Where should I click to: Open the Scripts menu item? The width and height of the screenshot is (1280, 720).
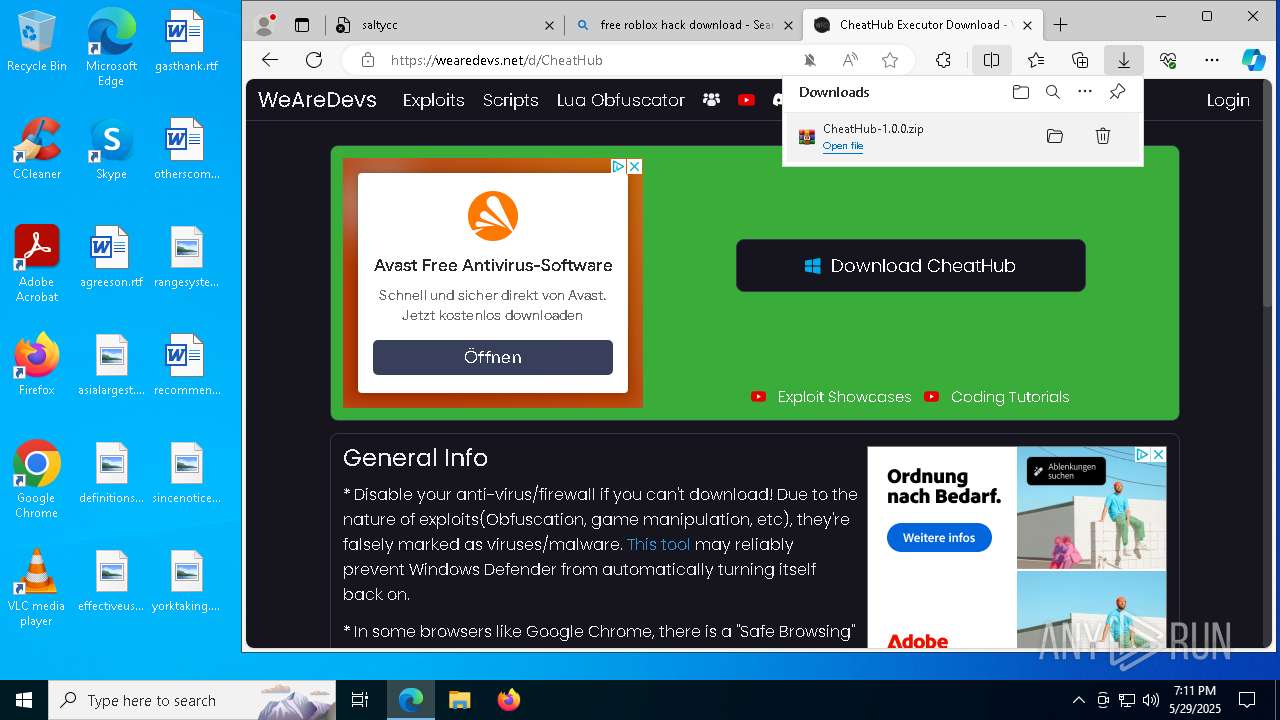(x=511, y=100)
